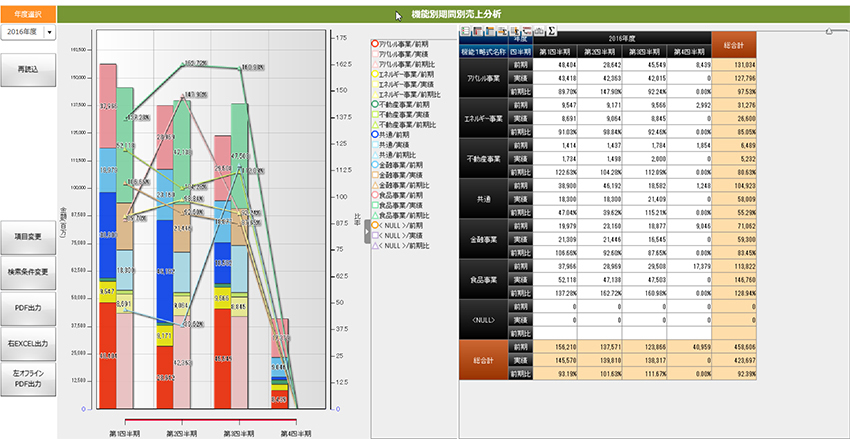Click the 機能1略式名称 row dimension header
The height and width of the screenshot is (440, 850).
click(x=483, y=53)
